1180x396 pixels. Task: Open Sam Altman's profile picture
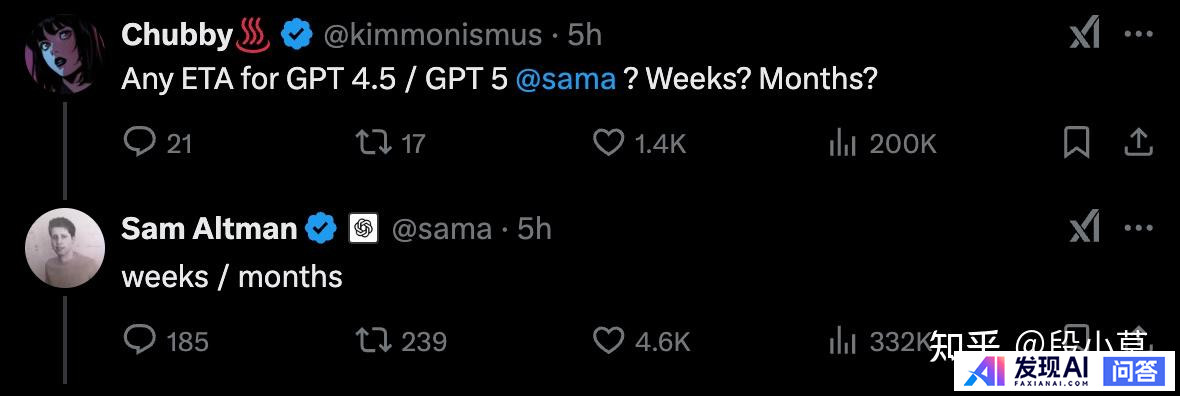[65, 248]
